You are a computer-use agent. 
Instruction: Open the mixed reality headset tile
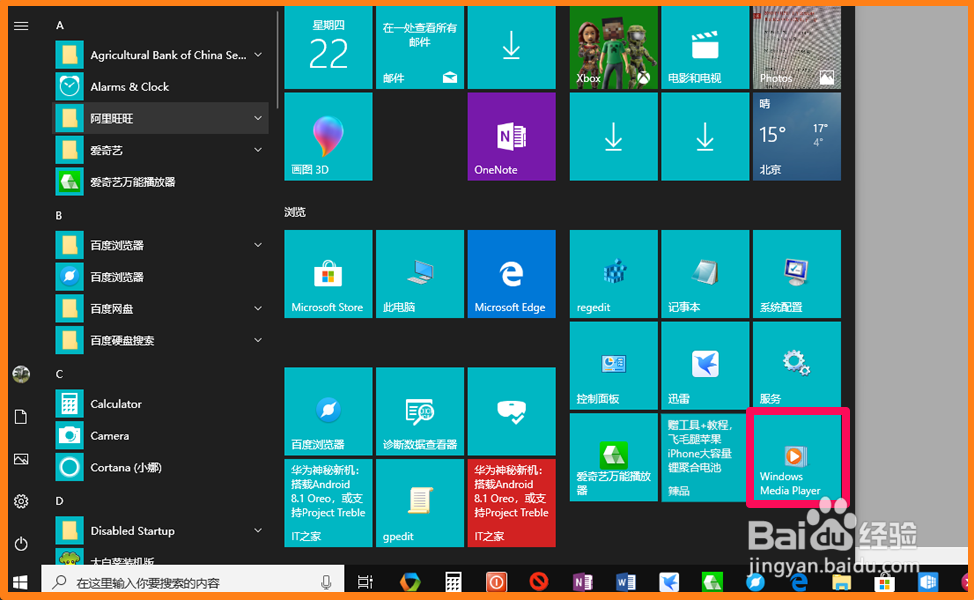pyautogui.click(x=511, y=411)
